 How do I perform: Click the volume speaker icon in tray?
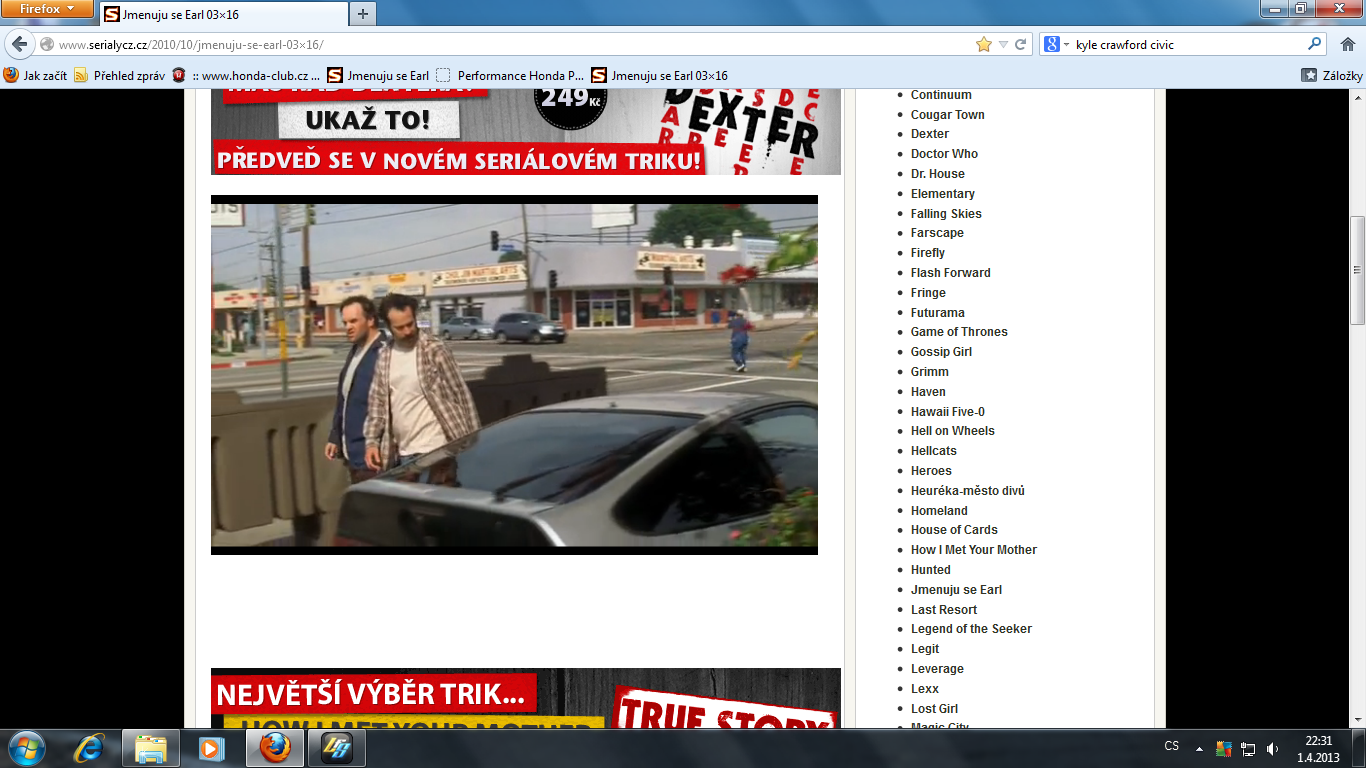tap(1272, 748)
